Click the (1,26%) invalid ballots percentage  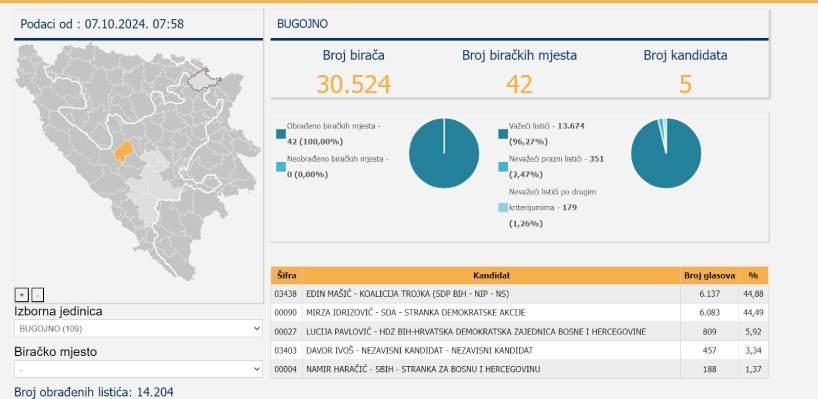click(x=526, y=224)
